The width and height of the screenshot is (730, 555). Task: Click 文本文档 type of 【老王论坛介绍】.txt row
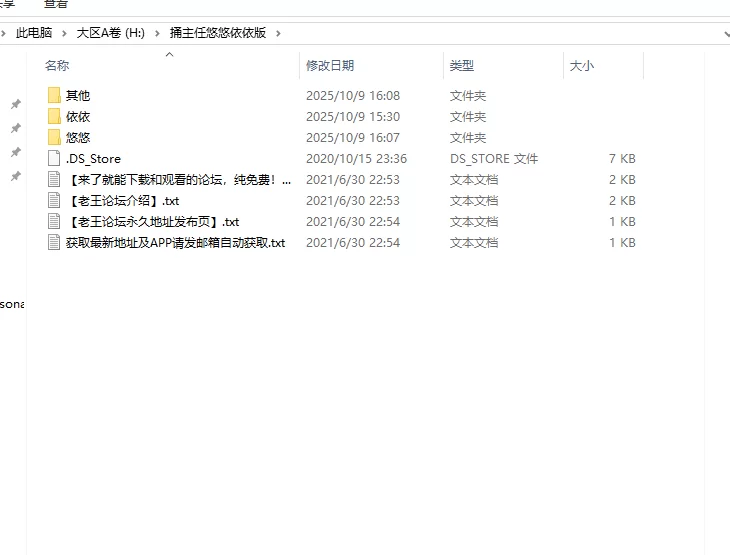click(x=474, y=200)
